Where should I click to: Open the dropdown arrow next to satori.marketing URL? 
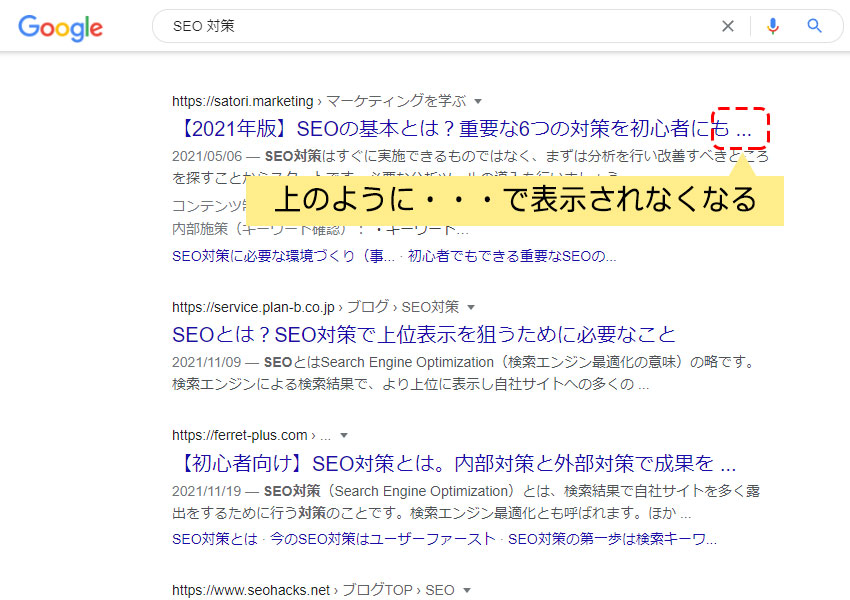(x=478, y=101)
